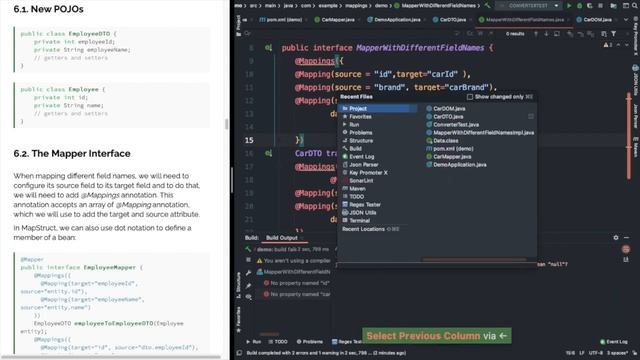The image size is (640, 360).
Task: Click previous occurrence up arrow in find bar
Action: 536,34
